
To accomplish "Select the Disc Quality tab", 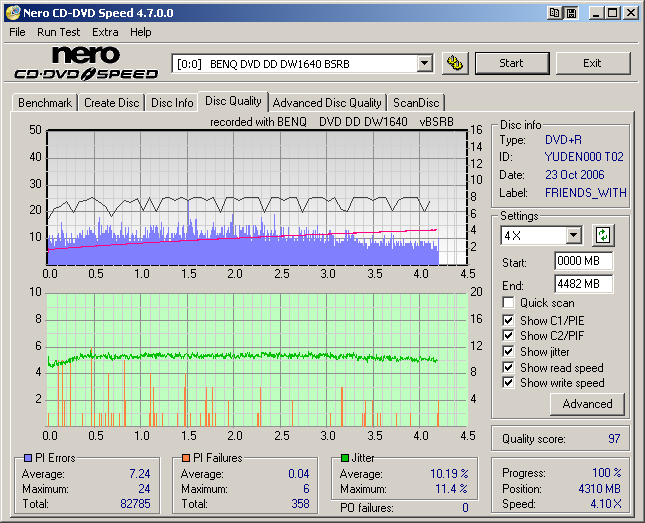I will [x=233, y=101].
